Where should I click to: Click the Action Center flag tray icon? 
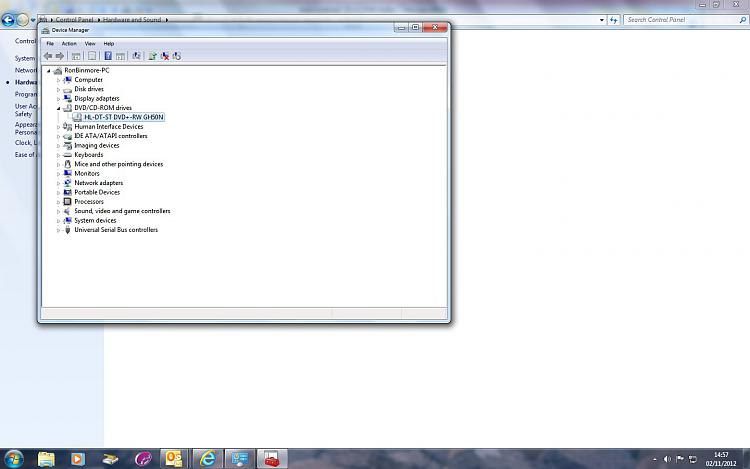point(680,459)
